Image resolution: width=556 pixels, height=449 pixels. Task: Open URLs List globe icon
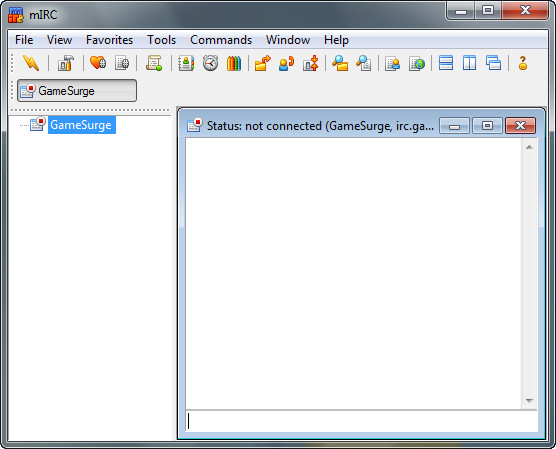417,63
